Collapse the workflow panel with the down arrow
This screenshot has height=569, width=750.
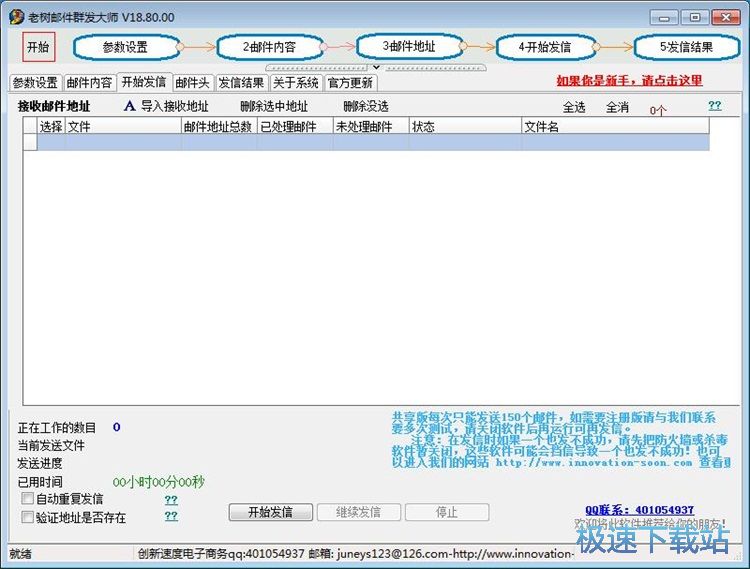pyautogui.click(x=376, y=67)
